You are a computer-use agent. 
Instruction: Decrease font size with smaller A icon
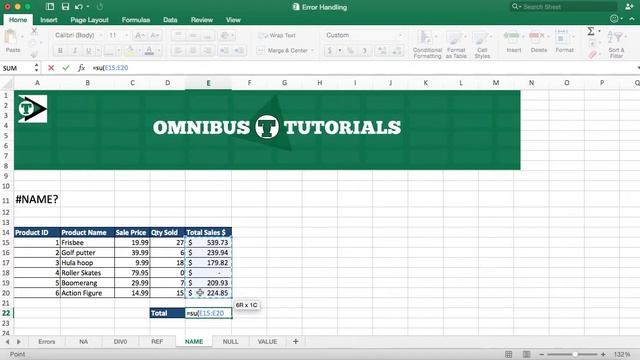pyautogui.click(x=154, y=36)
